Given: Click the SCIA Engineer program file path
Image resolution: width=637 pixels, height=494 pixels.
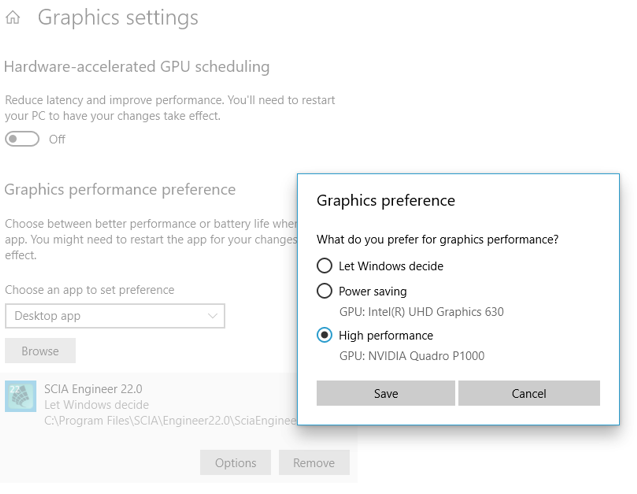Looking at the screenshot, I should tap(170, 422).
